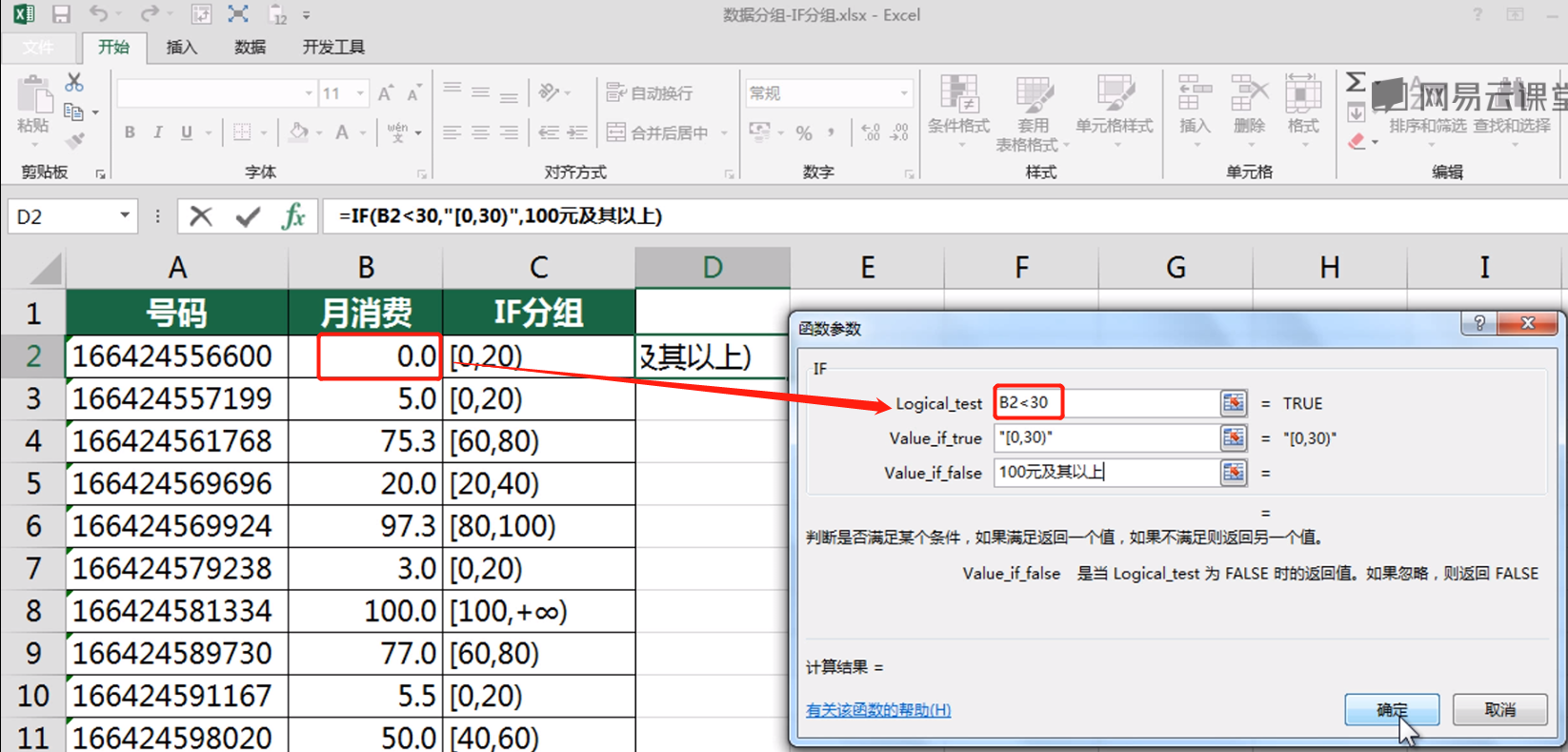1568x752 pixels.
Task: Open the Merge and Center dropdown arrow
Action: (x=724, y=132)
